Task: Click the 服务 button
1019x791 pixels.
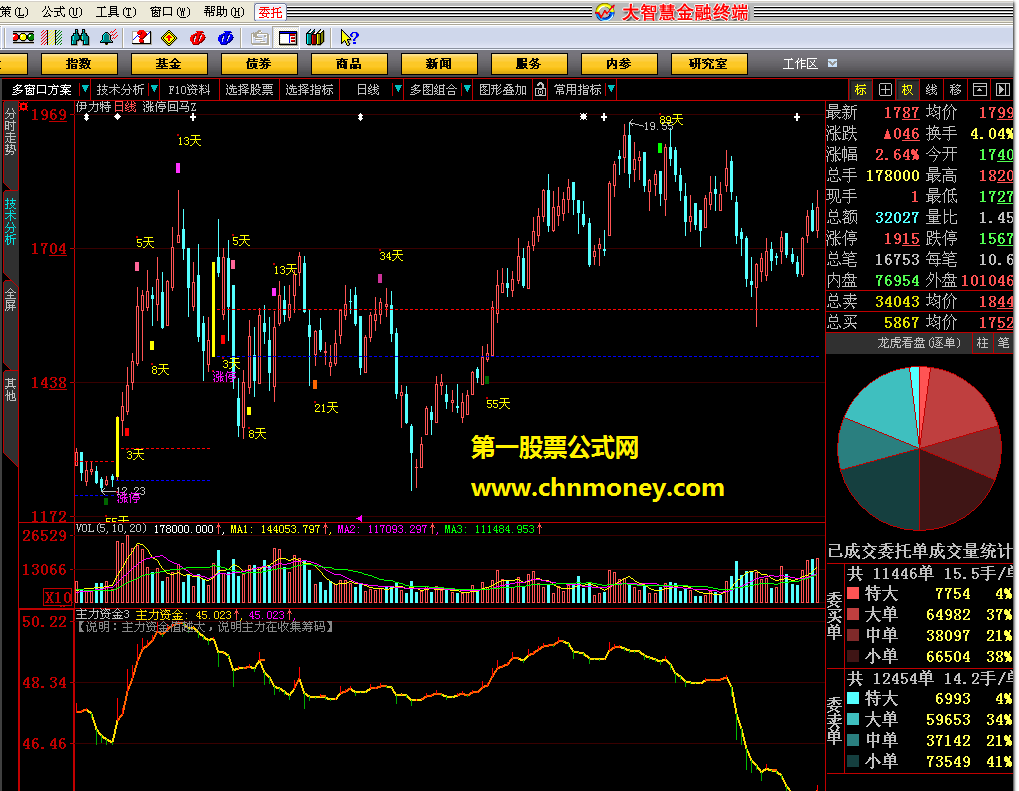Action: (529, 64)
